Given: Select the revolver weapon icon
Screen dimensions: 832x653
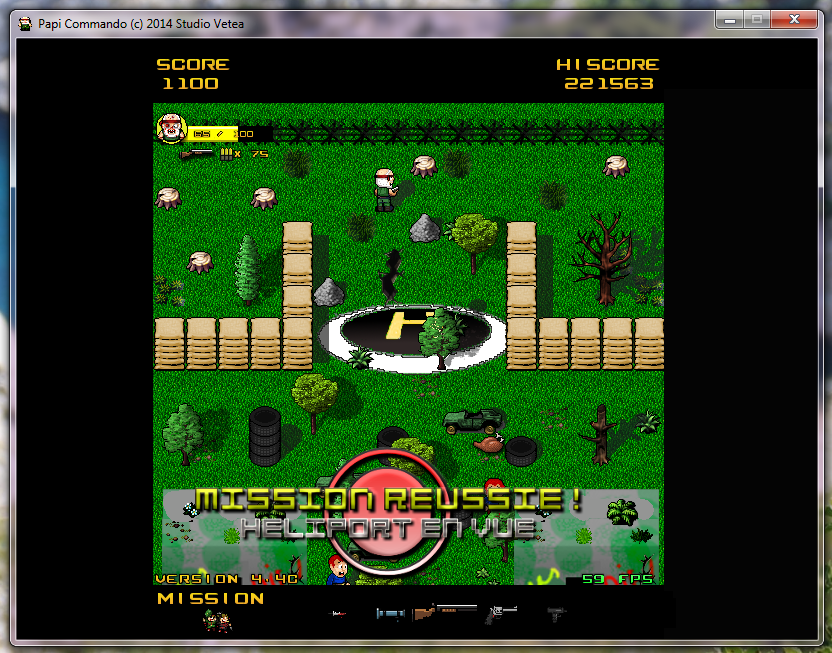Looking at the screenshot, I should pyautogui.click(x=500, y=614).
